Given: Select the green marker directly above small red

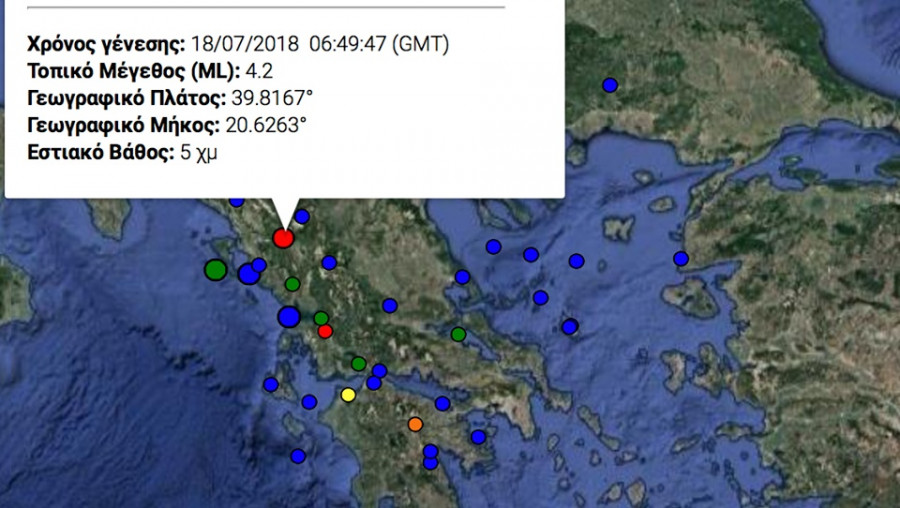Looking at the screenshot, I should click(x=321, y=318).
